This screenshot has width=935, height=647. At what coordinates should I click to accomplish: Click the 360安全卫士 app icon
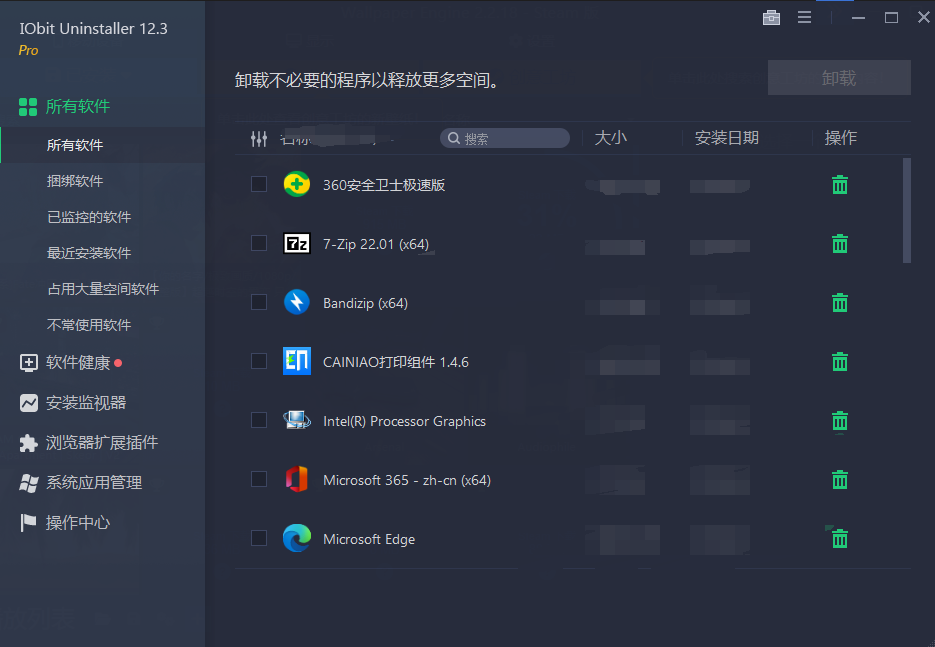coord(296,184)
